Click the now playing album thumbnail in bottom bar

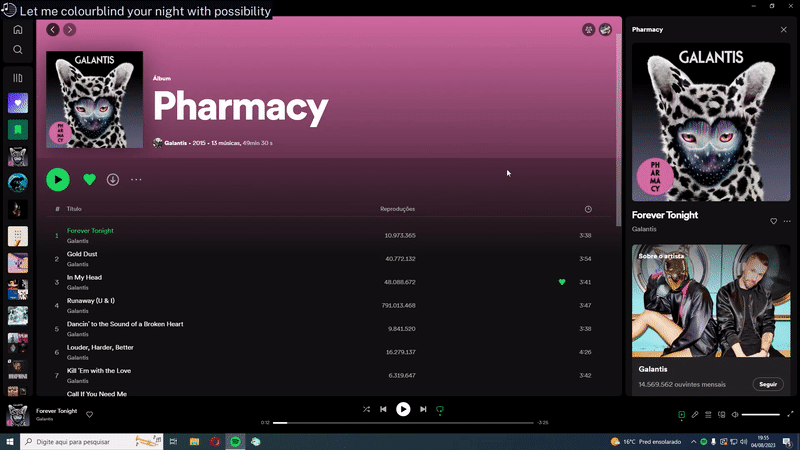[18, 414]
